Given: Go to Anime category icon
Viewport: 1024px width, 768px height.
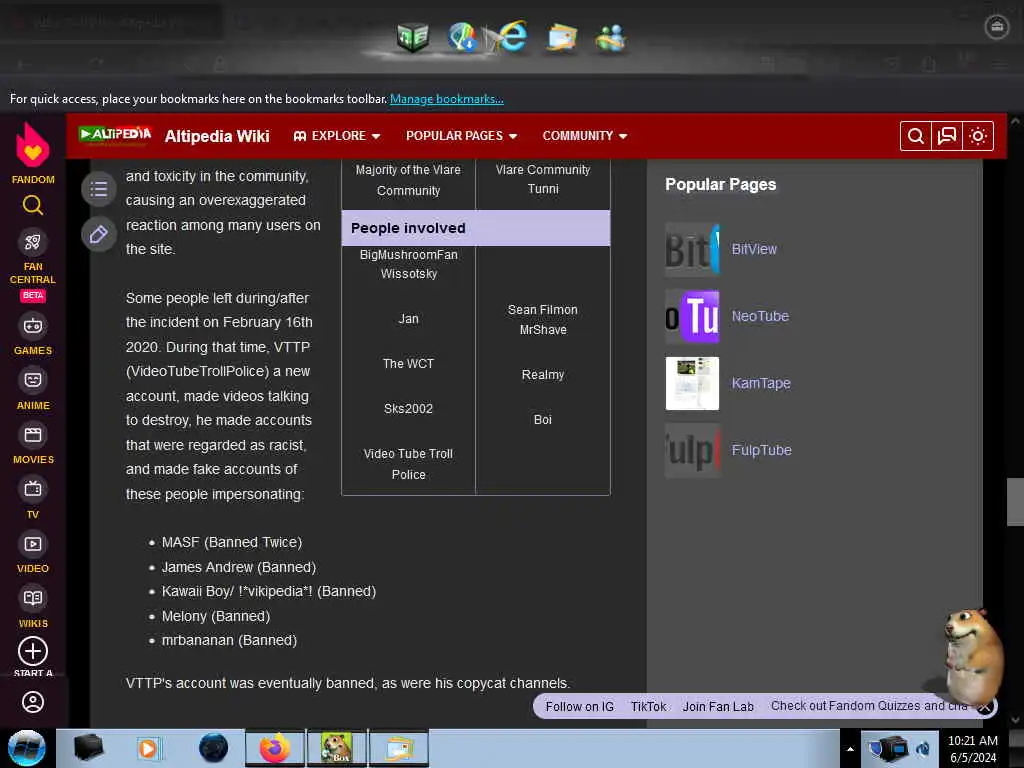Looking at the screenshot, I should coord(33,379).
